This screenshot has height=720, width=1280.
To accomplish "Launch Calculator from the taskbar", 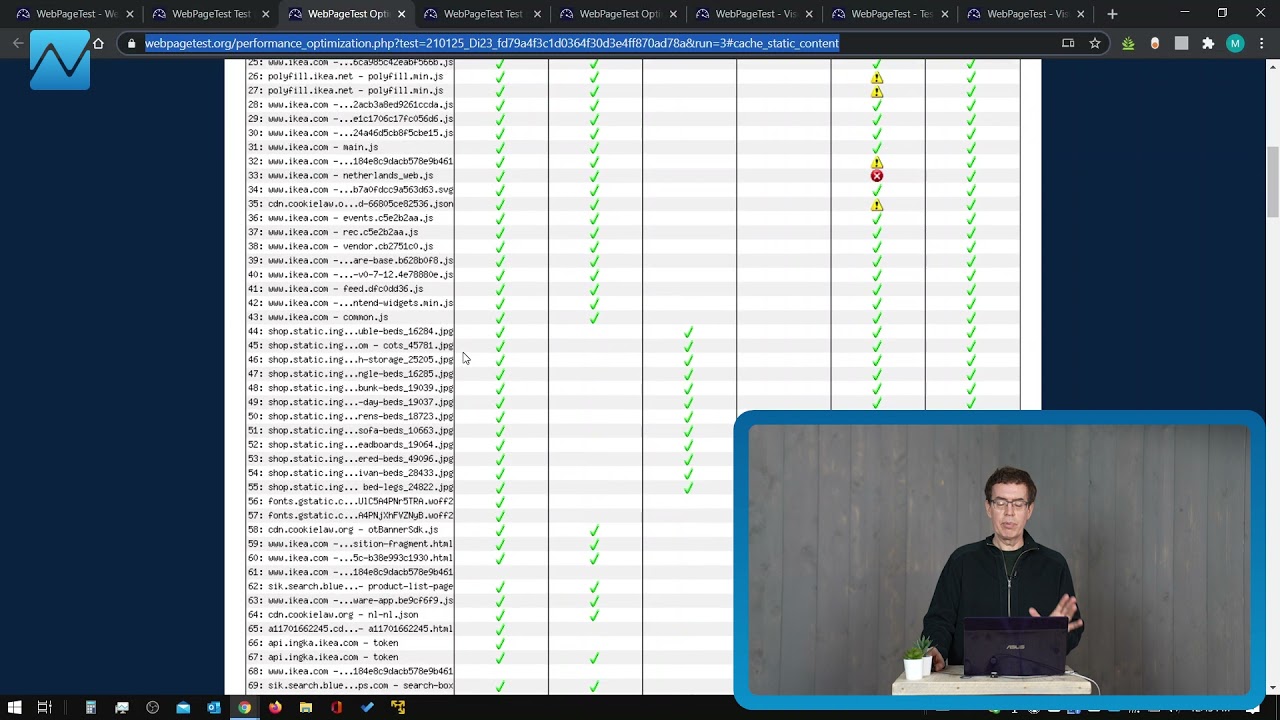I will pyautogui.click(x=90, y=707).
